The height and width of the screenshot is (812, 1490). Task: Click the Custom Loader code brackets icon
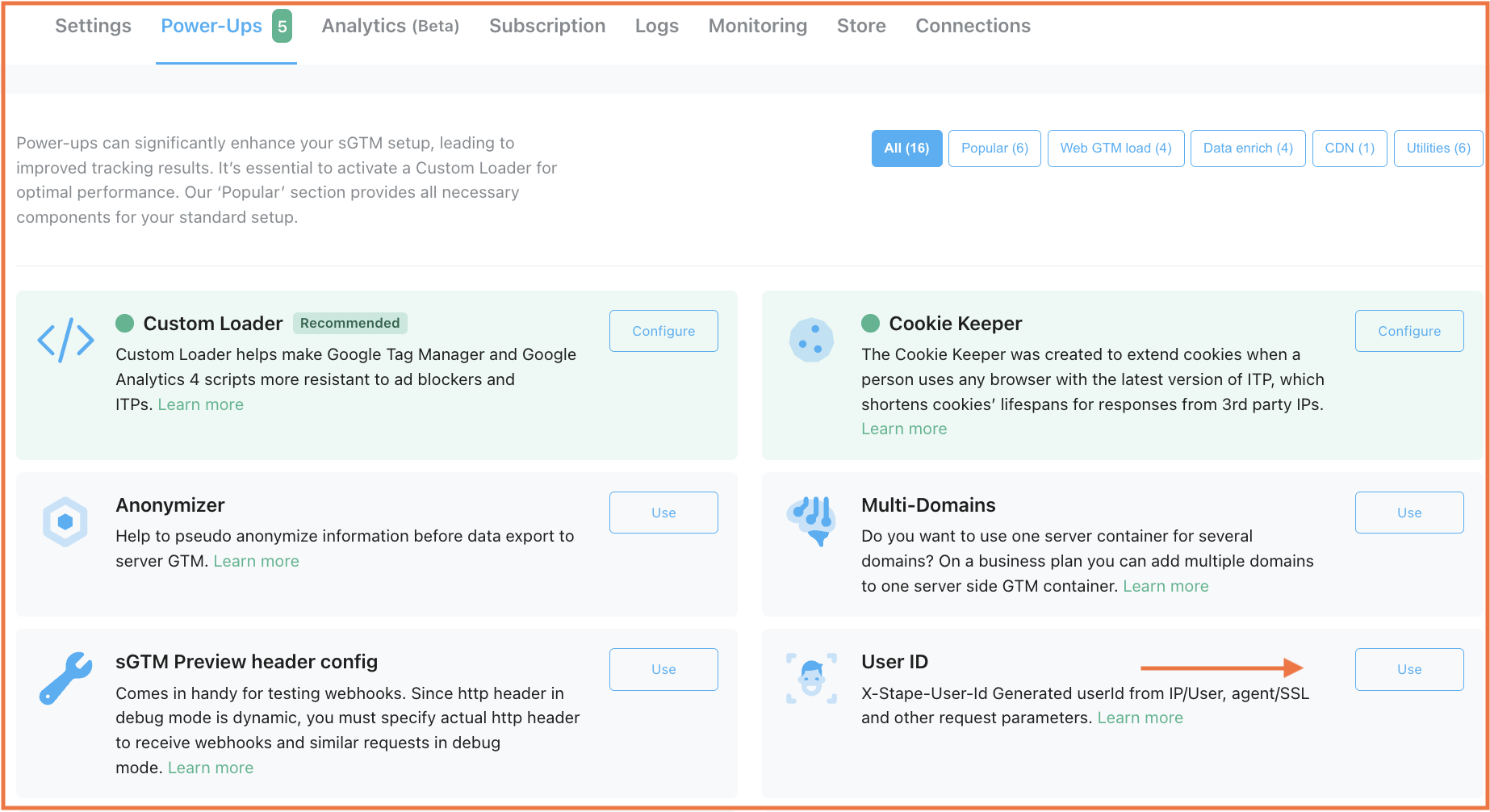65,340
